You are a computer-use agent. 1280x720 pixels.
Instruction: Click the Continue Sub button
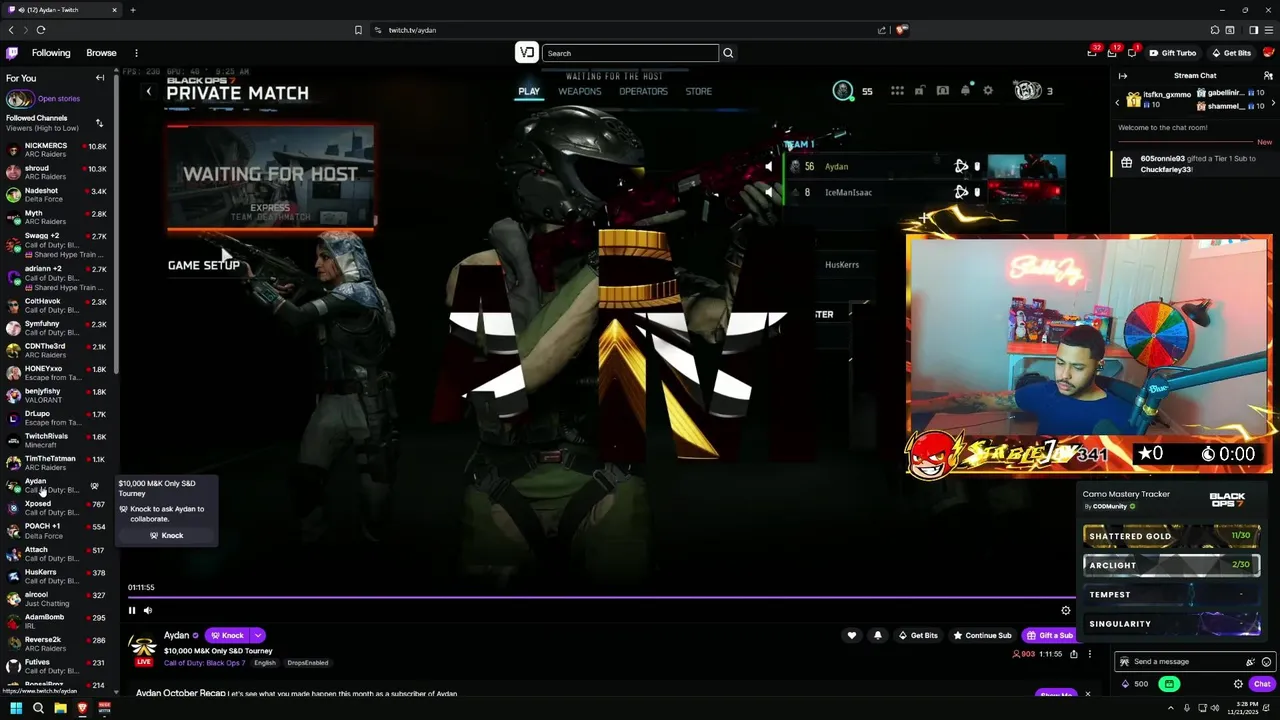982,636
